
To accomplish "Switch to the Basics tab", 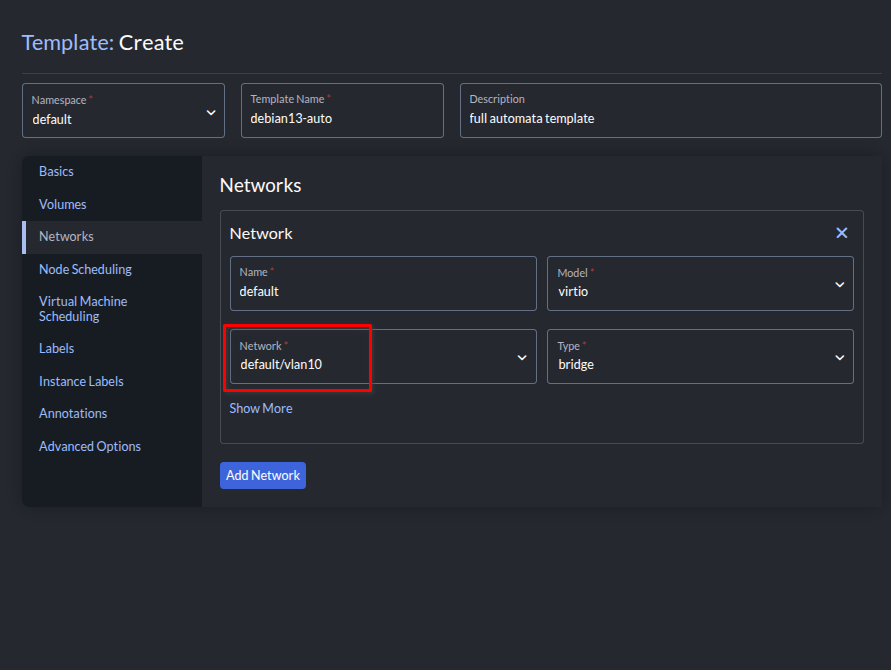I will [x=56, y=172].
